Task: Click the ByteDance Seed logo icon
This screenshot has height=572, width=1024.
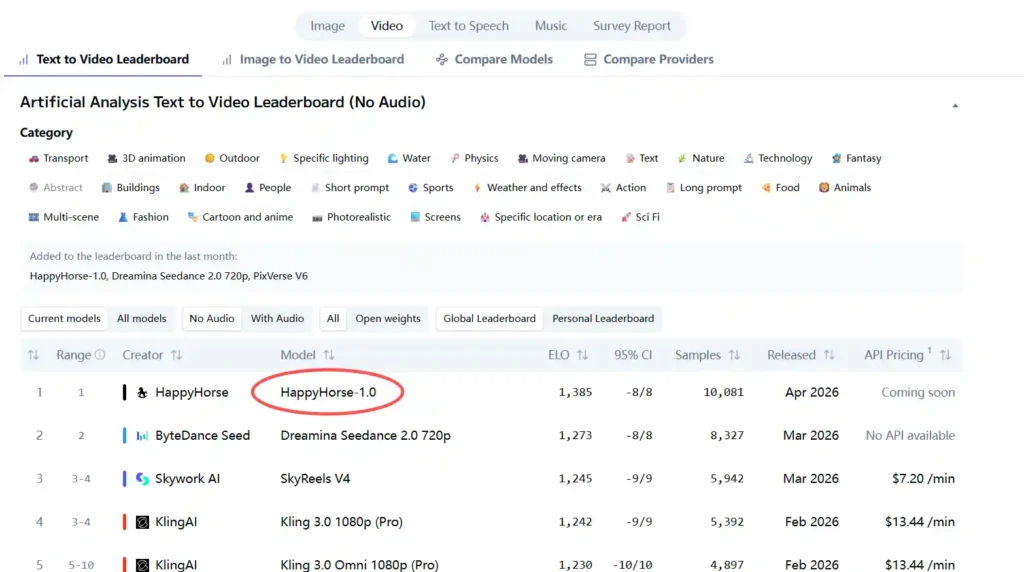Action: coord(142,436)
